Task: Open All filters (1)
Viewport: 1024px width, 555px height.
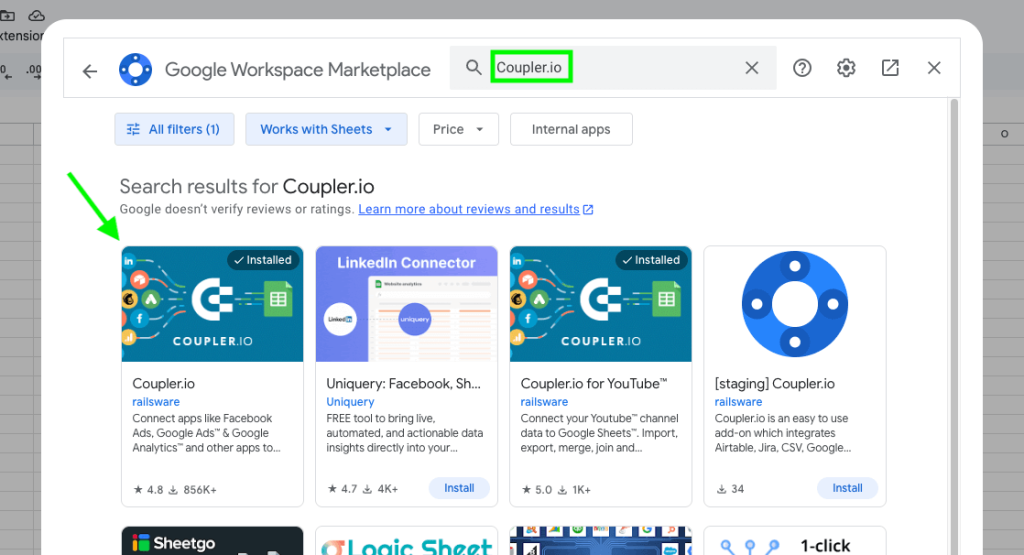Action: tap(174, 129)
